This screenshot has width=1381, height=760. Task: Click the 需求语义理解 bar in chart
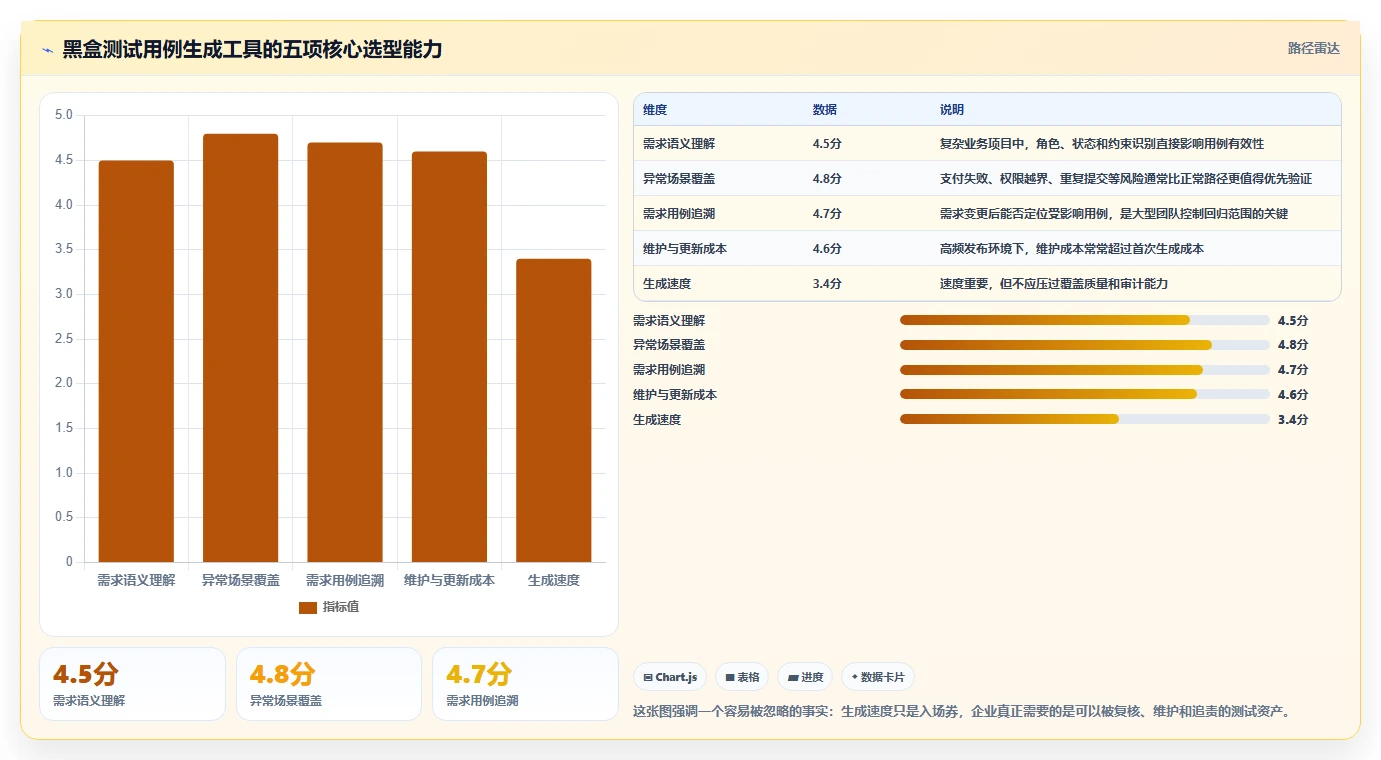tap(136, 361)
